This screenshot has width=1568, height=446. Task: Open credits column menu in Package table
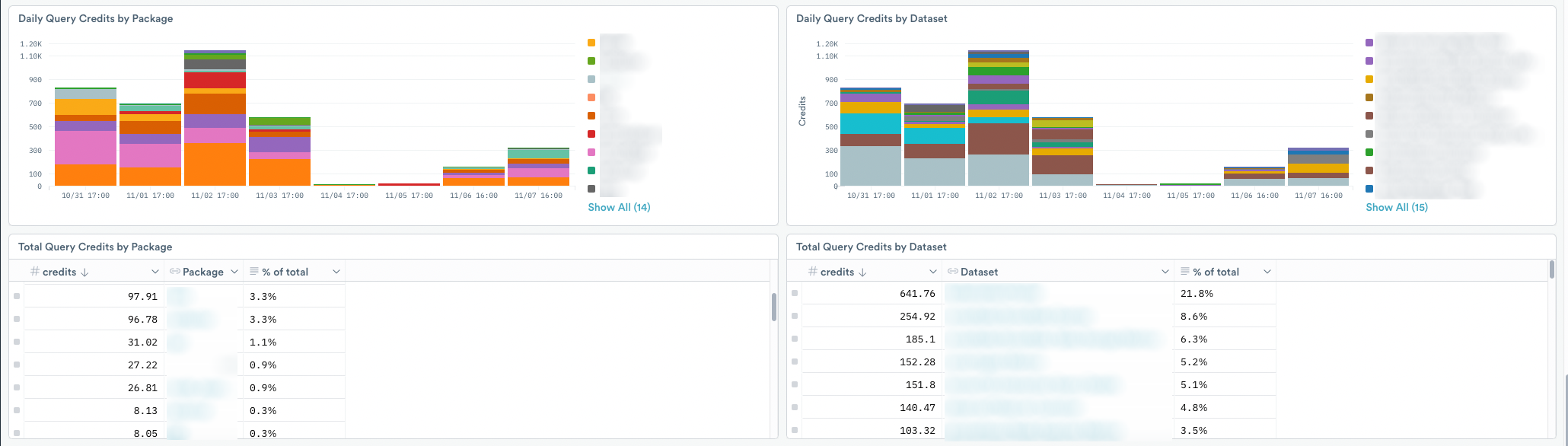click(155, 272)
